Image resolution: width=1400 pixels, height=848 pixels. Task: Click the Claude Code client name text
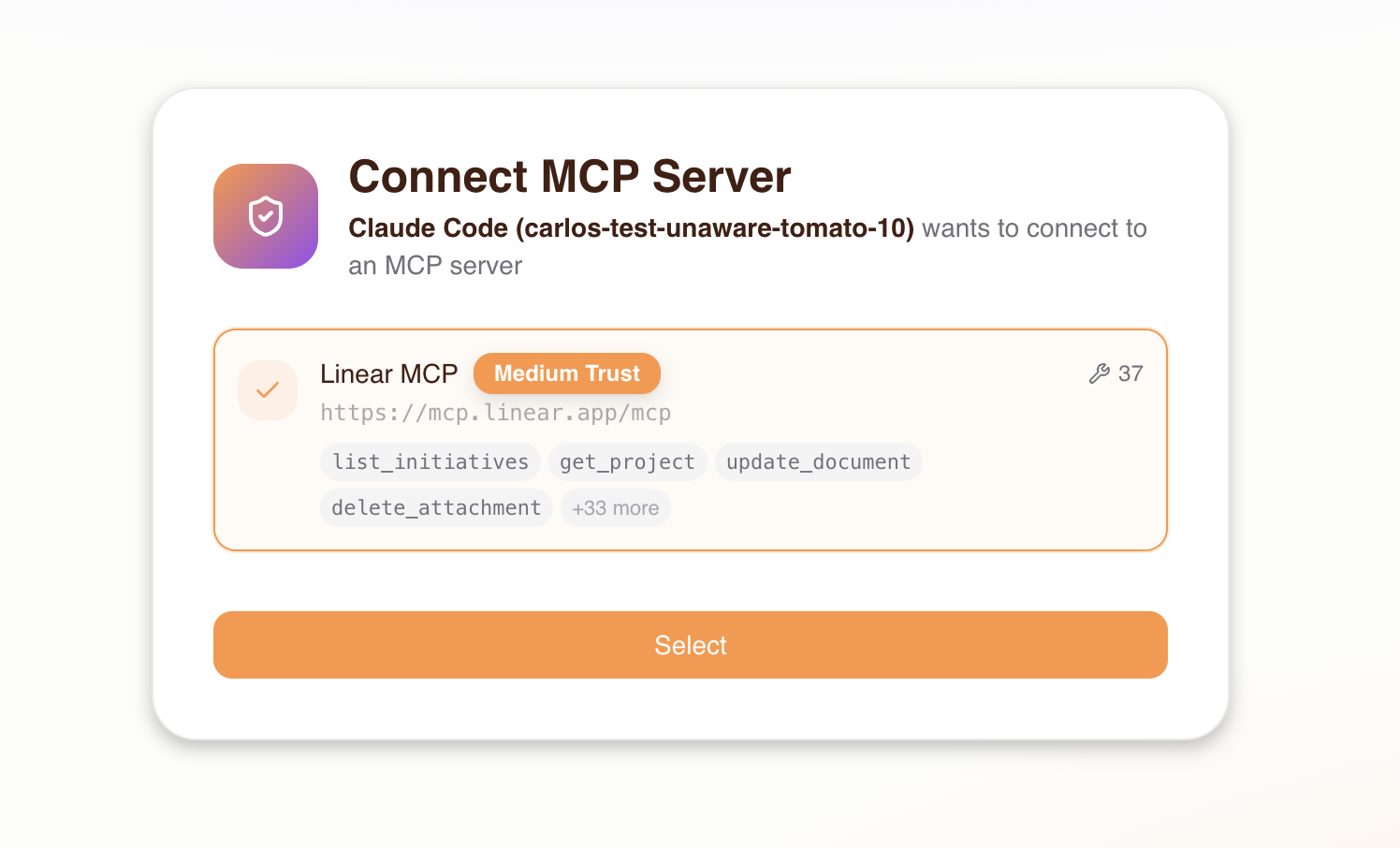pos(631,227)
